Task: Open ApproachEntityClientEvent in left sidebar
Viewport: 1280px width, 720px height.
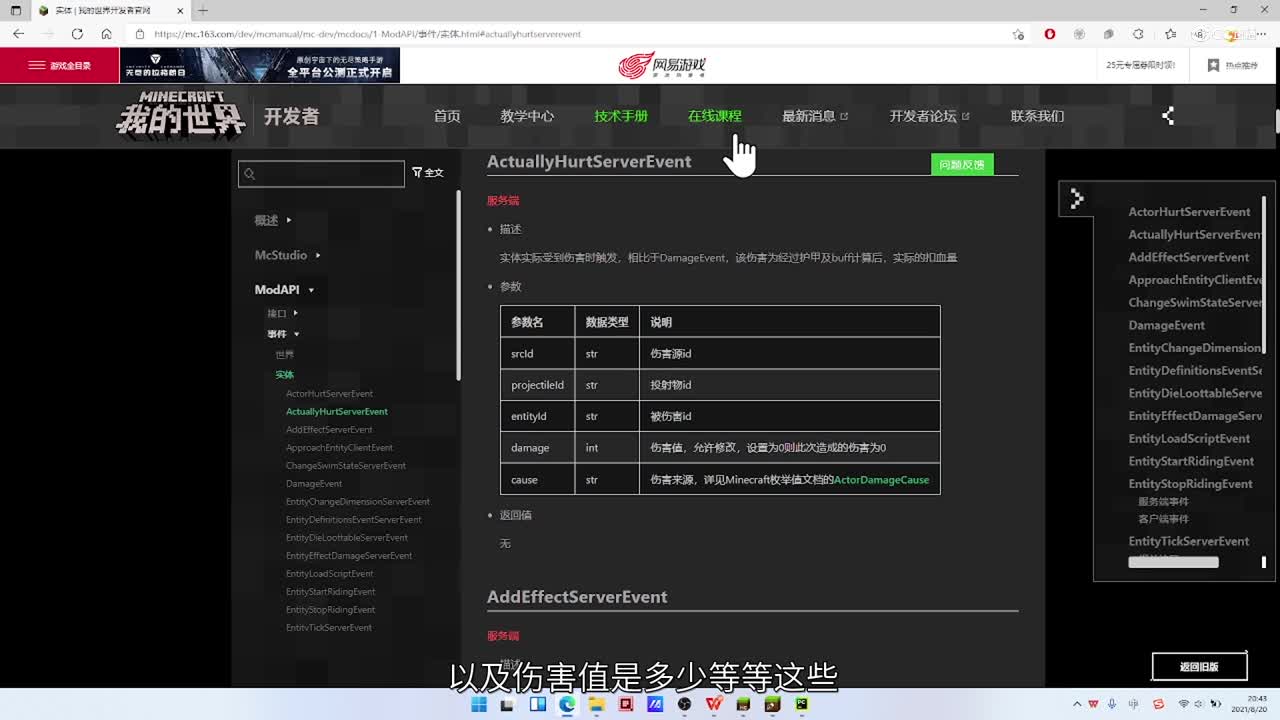Action: coord(339,448)
